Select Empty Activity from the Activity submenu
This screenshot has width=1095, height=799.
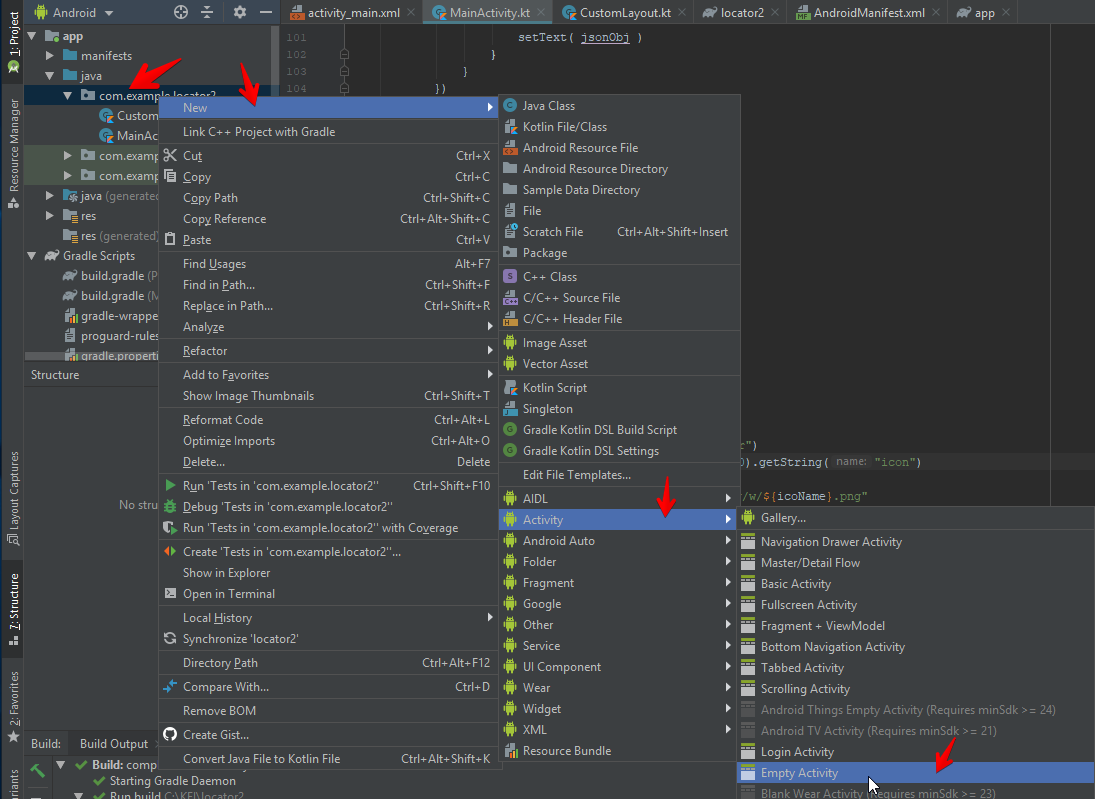point(799,773)
